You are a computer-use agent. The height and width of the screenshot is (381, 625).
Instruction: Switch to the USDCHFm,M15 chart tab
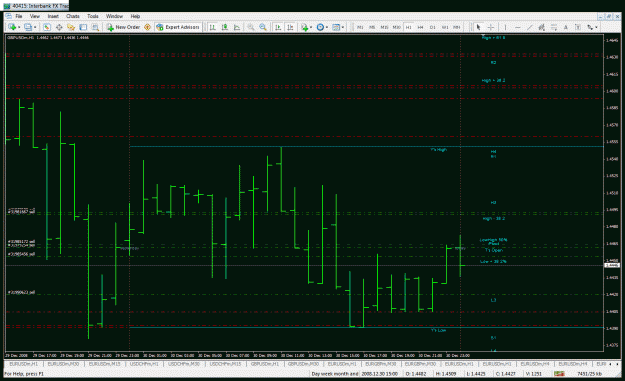tap(225, 364)
